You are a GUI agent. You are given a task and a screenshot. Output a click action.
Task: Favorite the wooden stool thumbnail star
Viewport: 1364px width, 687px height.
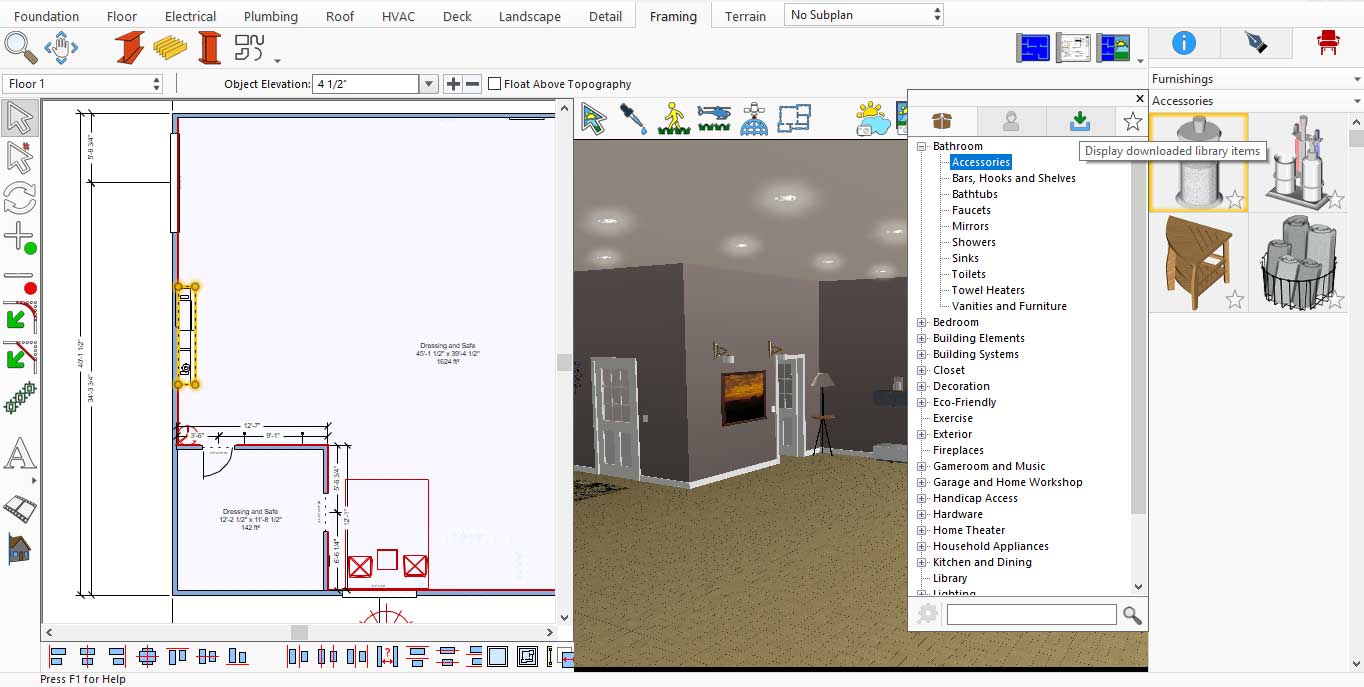click(1235, 299)
